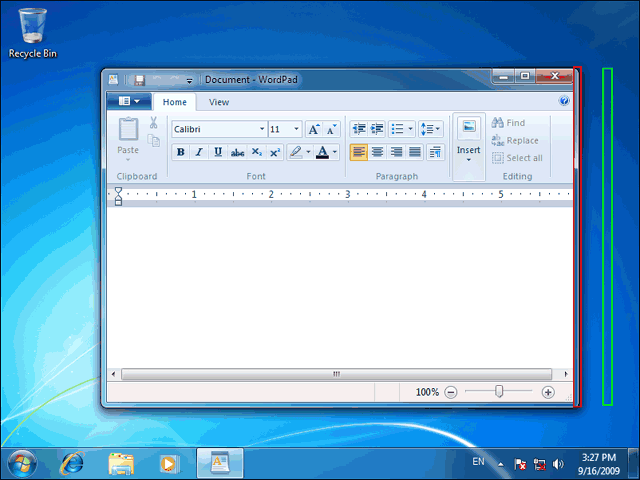
Task: Toggle Subscript formatting
Action: coord(256,152)
